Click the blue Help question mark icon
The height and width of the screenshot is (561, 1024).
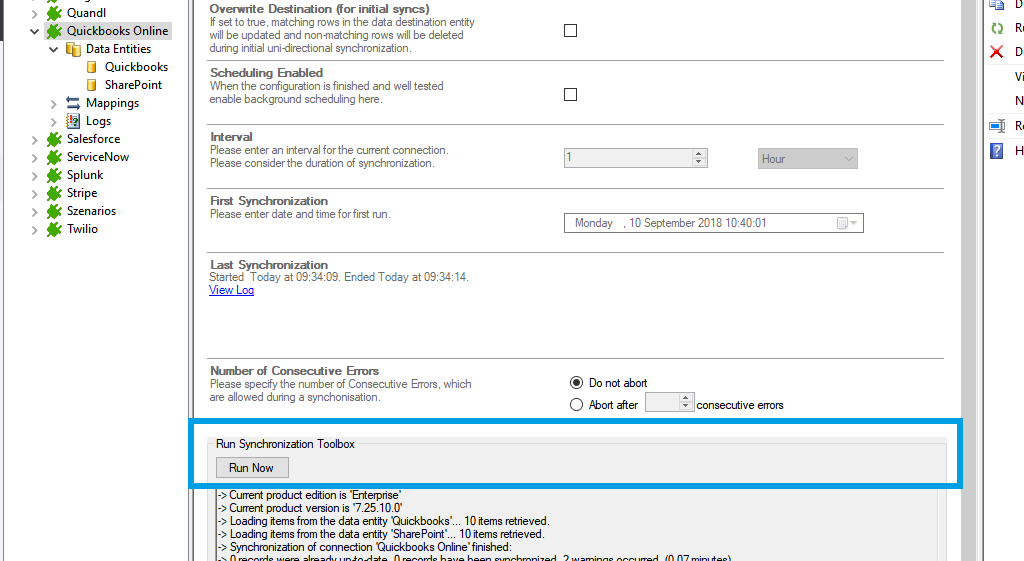click(x=997, y=151)
